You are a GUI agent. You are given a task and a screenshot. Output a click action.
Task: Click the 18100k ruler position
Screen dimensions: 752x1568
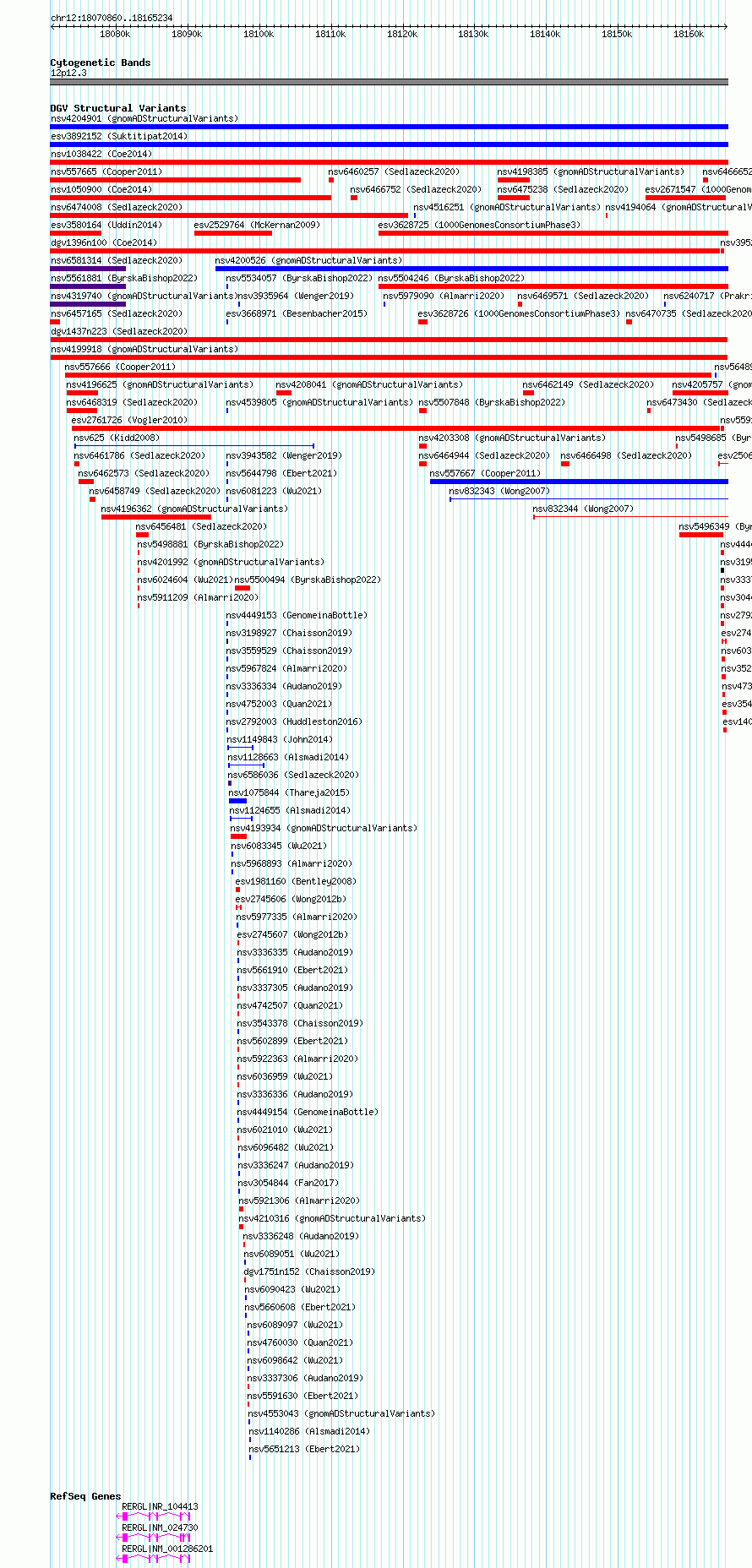point(259,34)
